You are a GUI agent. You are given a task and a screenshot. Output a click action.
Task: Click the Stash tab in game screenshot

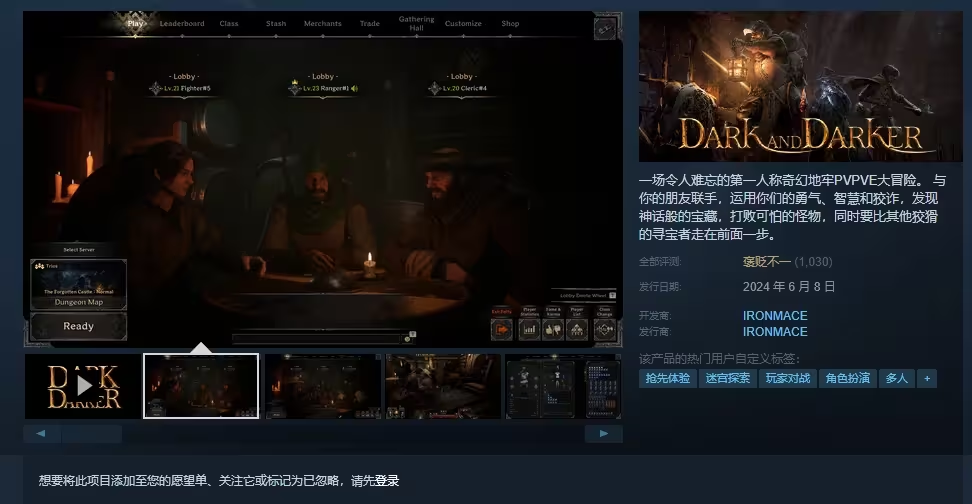(276, 24)
